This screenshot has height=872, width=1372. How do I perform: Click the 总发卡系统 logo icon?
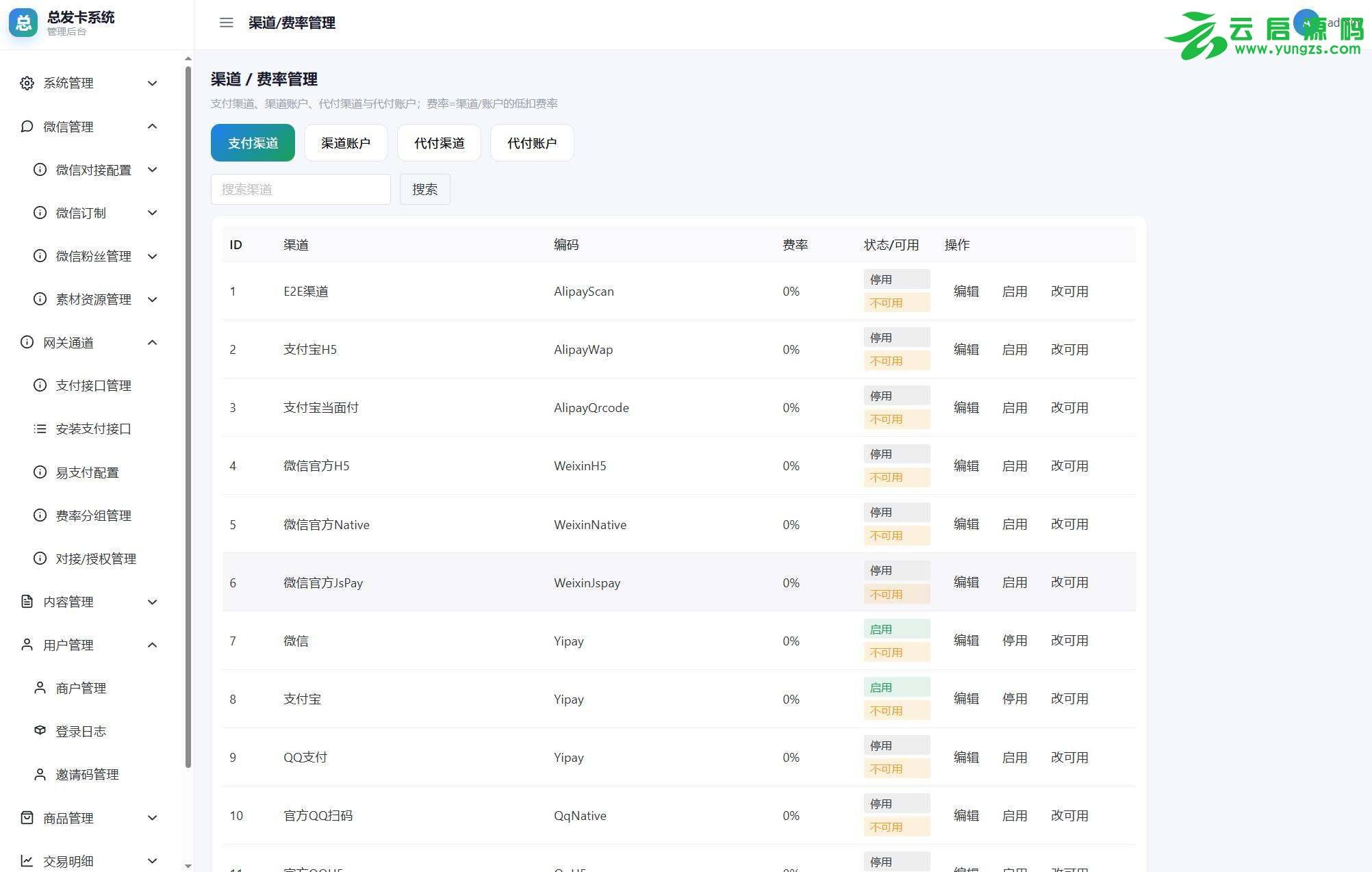[x=23, y=23]
